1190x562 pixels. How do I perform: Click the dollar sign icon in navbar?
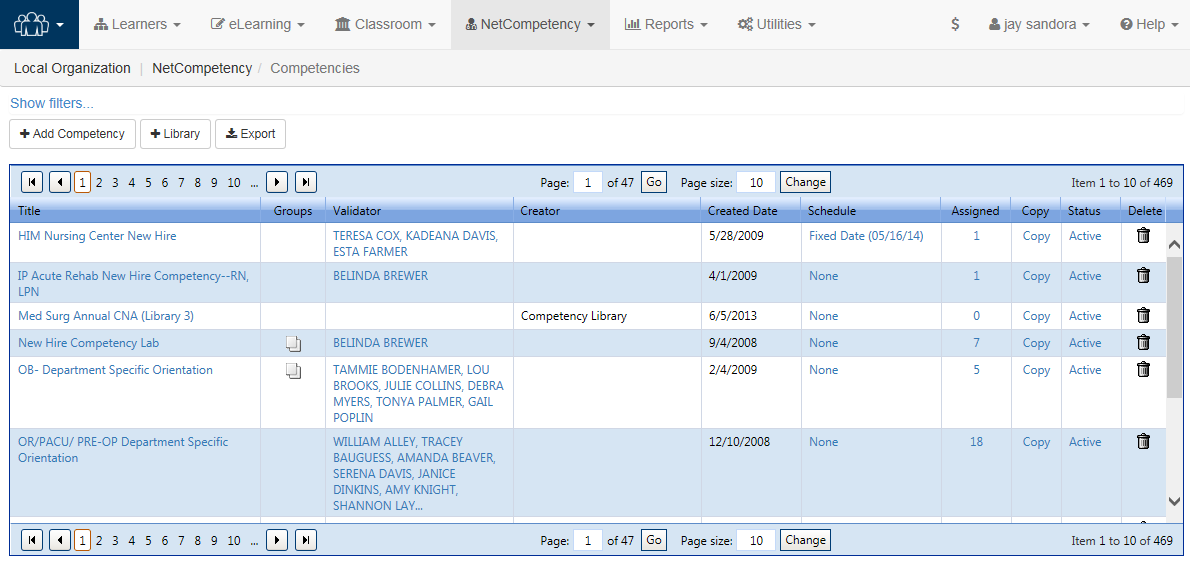click(955, 24)
